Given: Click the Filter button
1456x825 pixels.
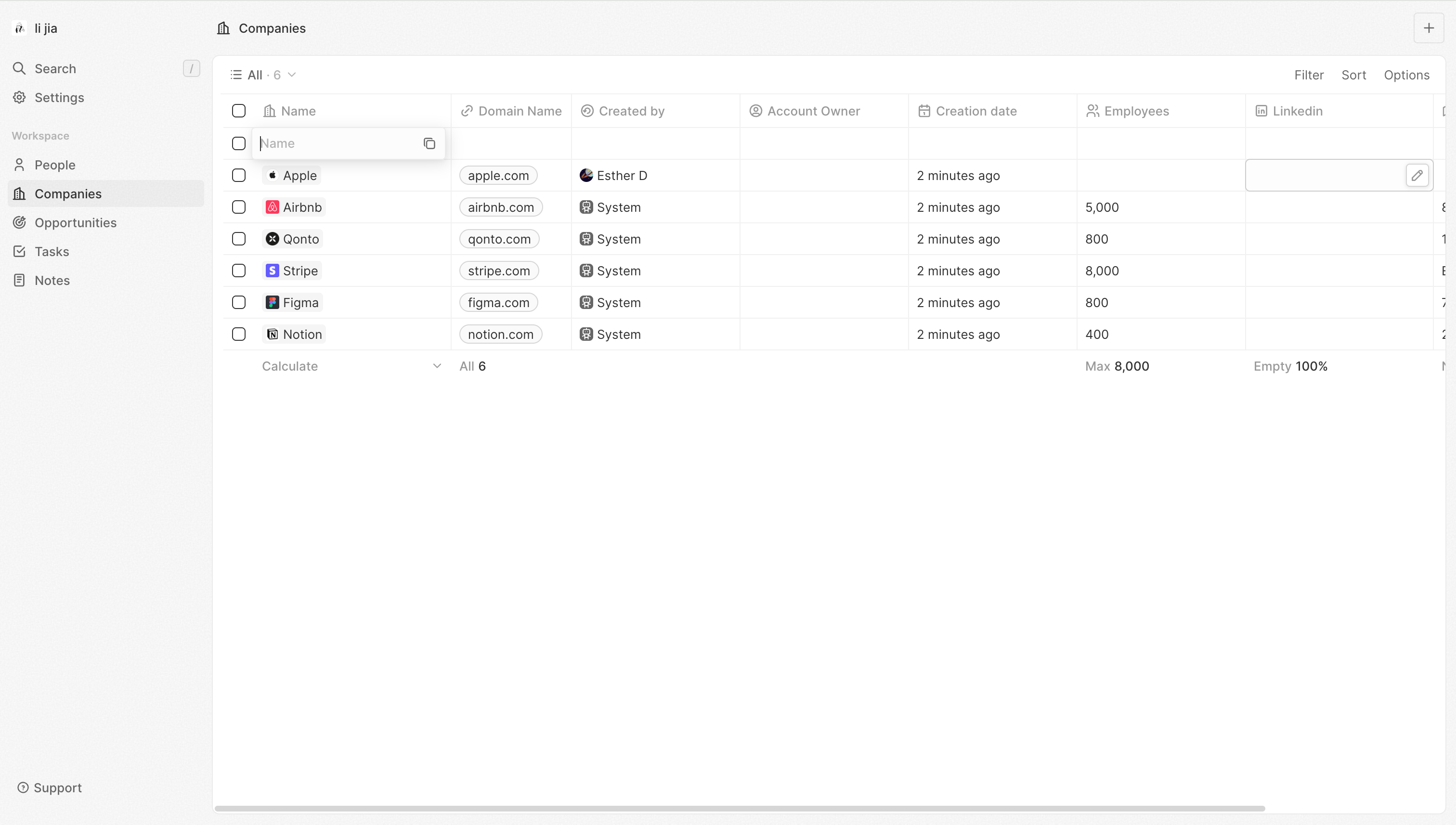Looking at the screenshot, I should click(x=1308, y=75).
